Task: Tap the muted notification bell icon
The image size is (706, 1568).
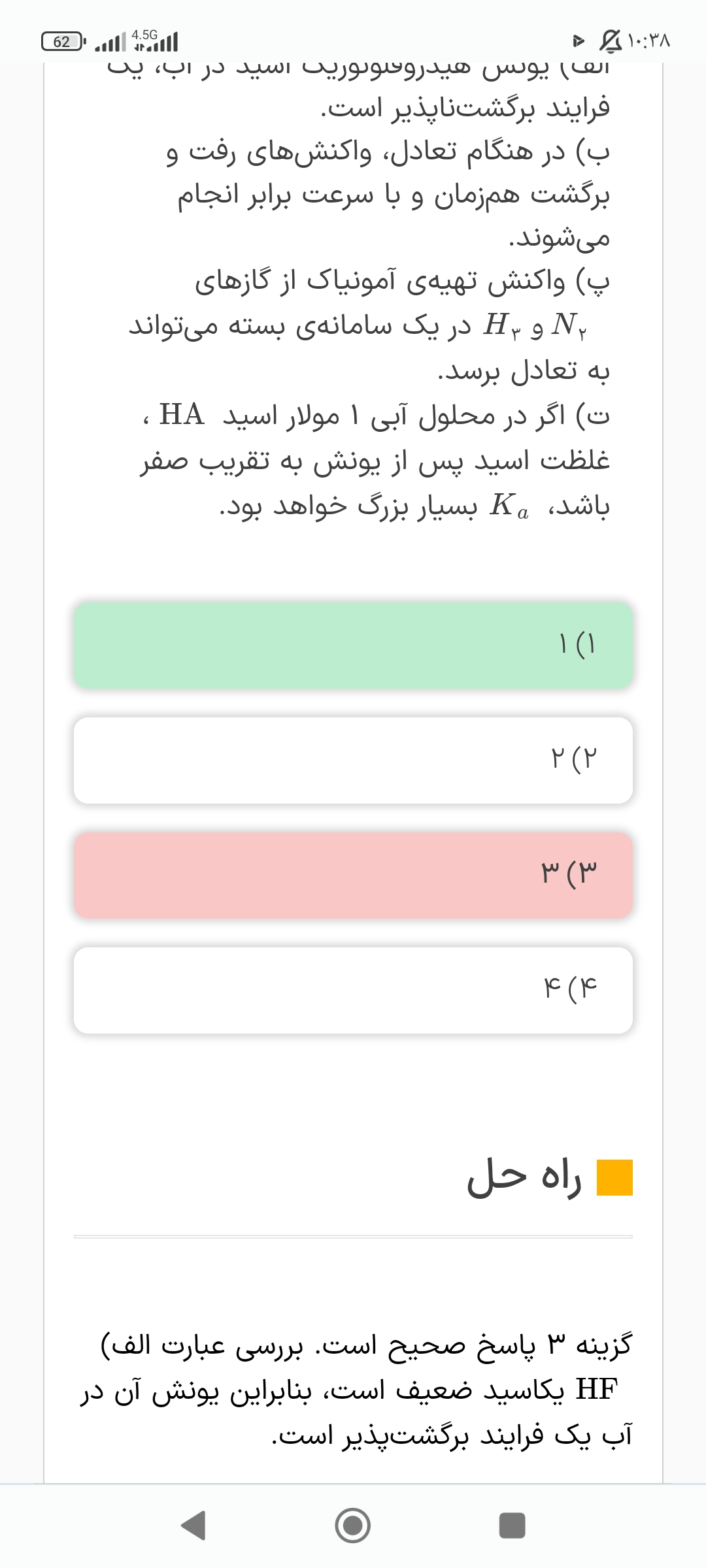Action: point(609,41)
